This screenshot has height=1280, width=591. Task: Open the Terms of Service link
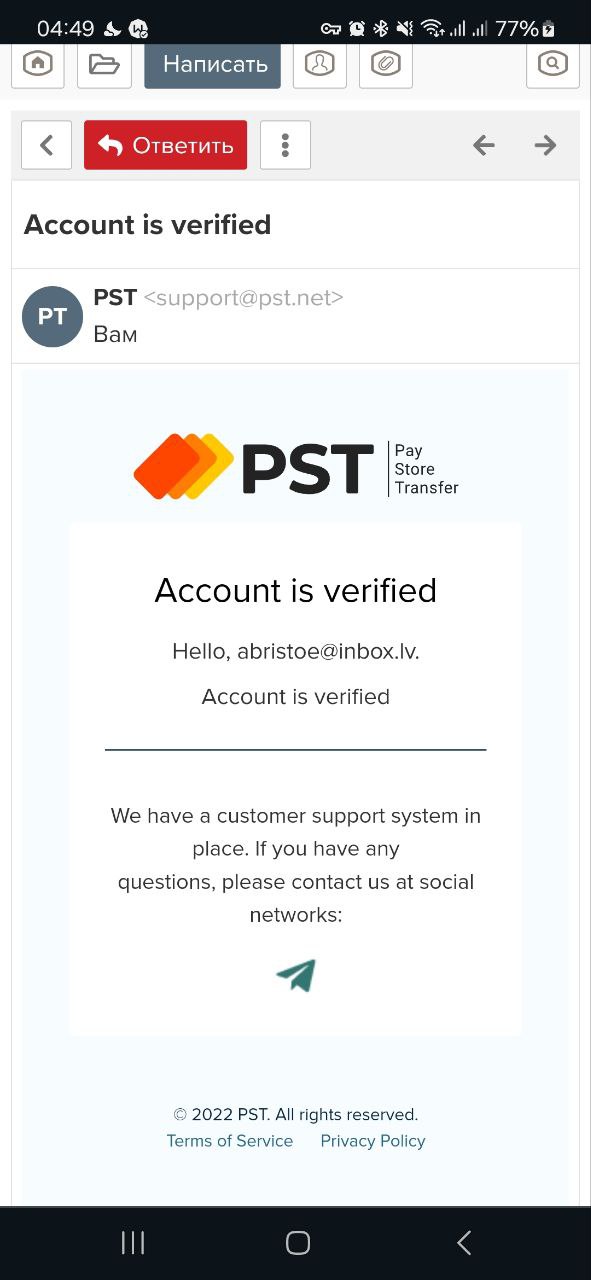click(x=230, y=1141)
